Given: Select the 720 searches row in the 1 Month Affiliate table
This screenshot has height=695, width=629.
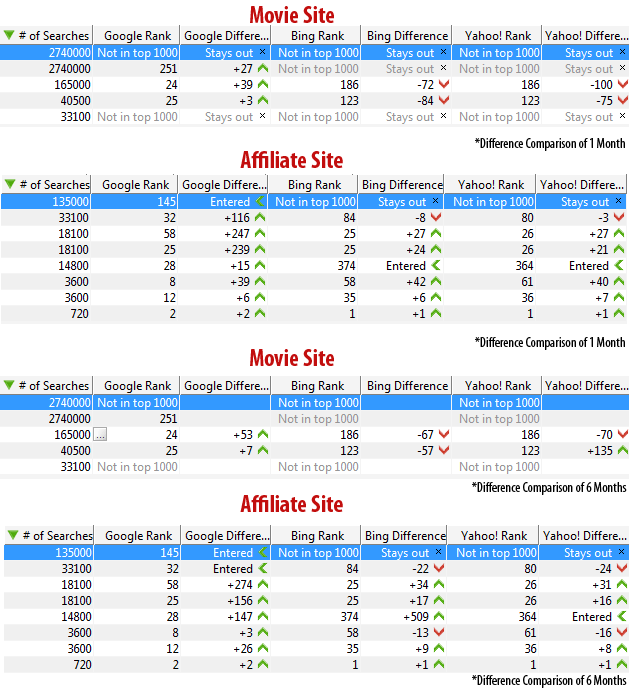Looking at the screenshot, I should (314, 313).
